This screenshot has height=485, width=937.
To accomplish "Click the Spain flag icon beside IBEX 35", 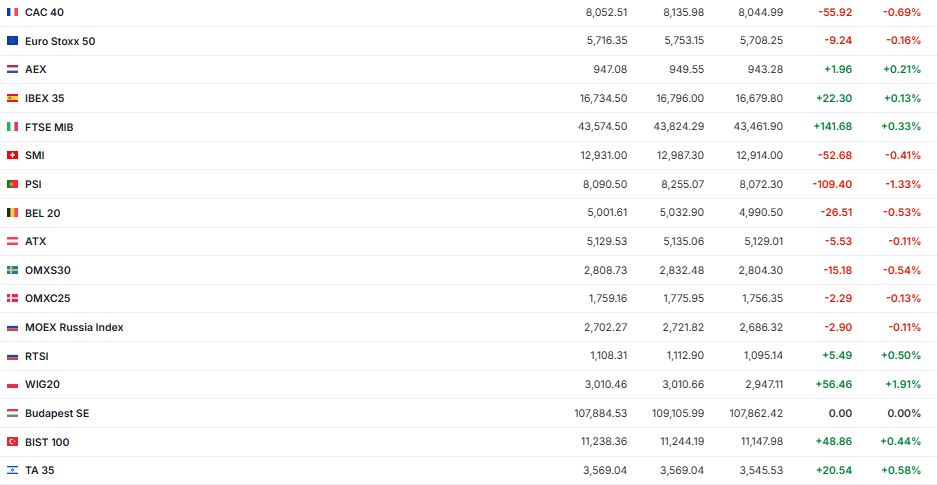I will 12,98.
